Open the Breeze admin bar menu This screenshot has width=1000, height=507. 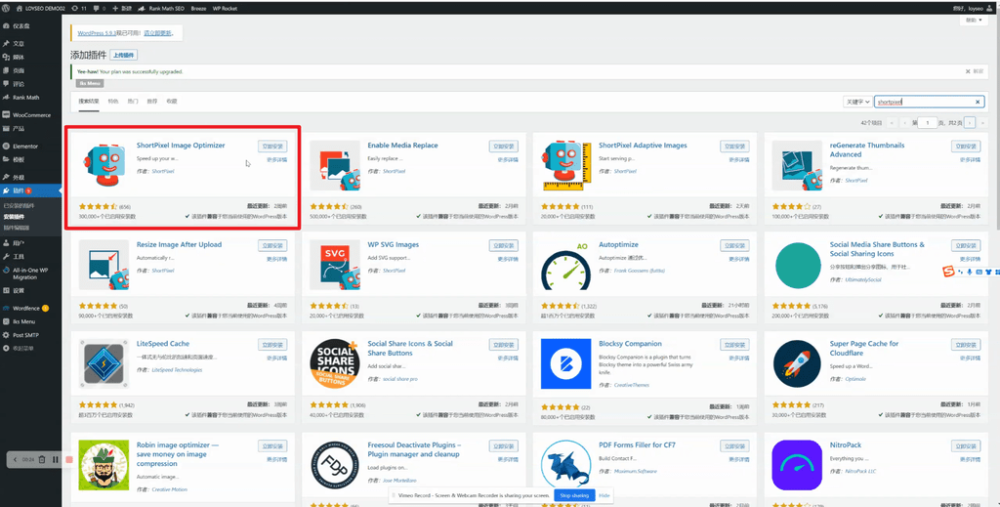(x=198, y=8)
